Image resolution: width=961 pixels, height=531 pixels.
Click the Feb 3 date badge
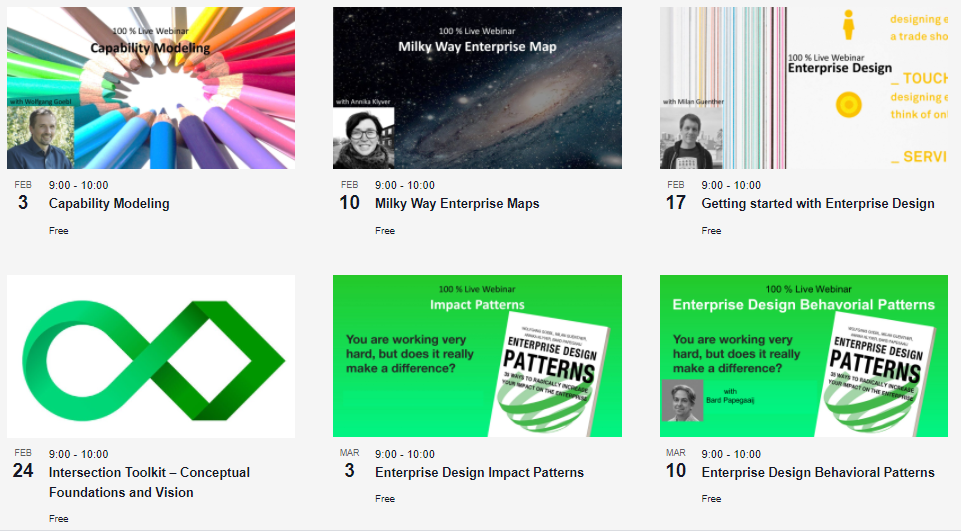23,196
